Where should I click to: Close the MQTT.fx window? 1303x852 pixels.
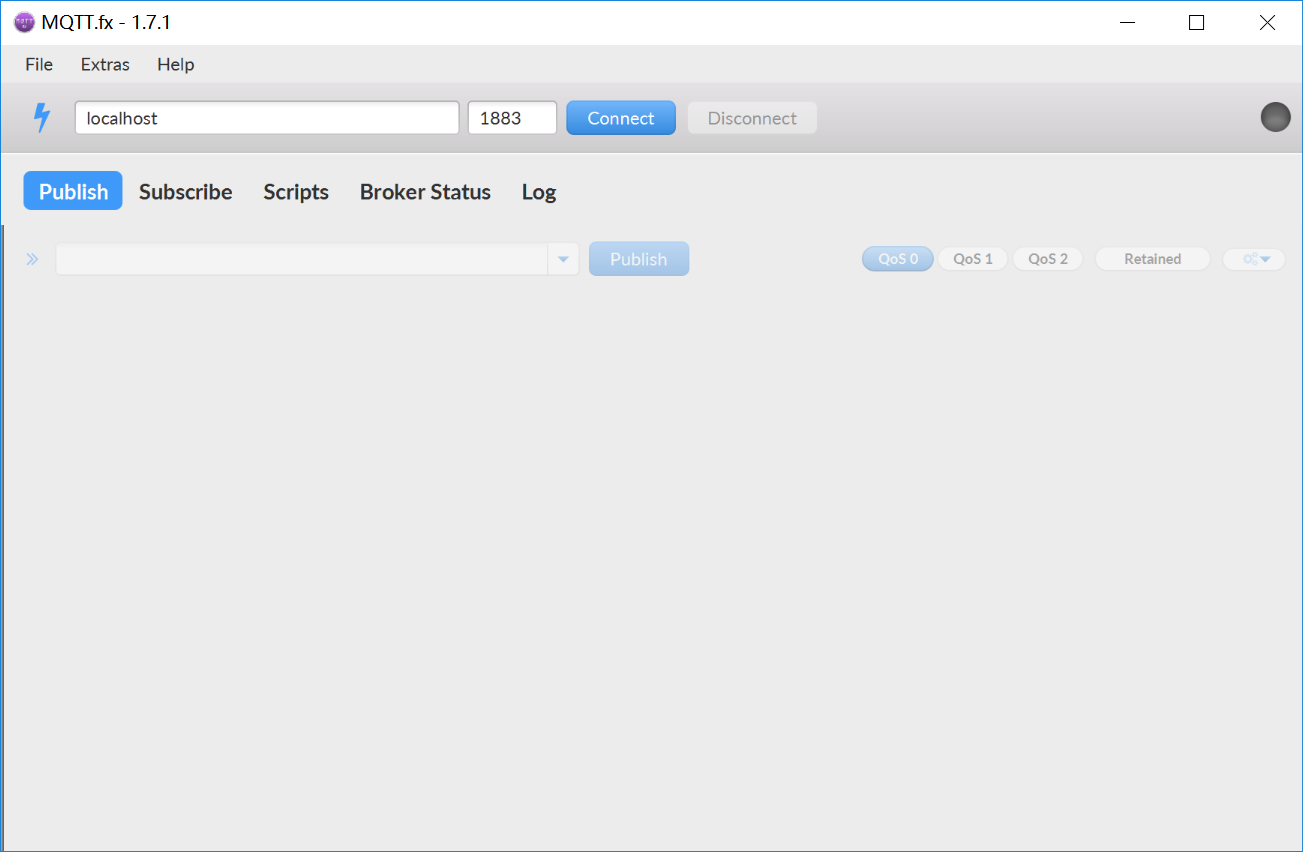click(1267, 22)
